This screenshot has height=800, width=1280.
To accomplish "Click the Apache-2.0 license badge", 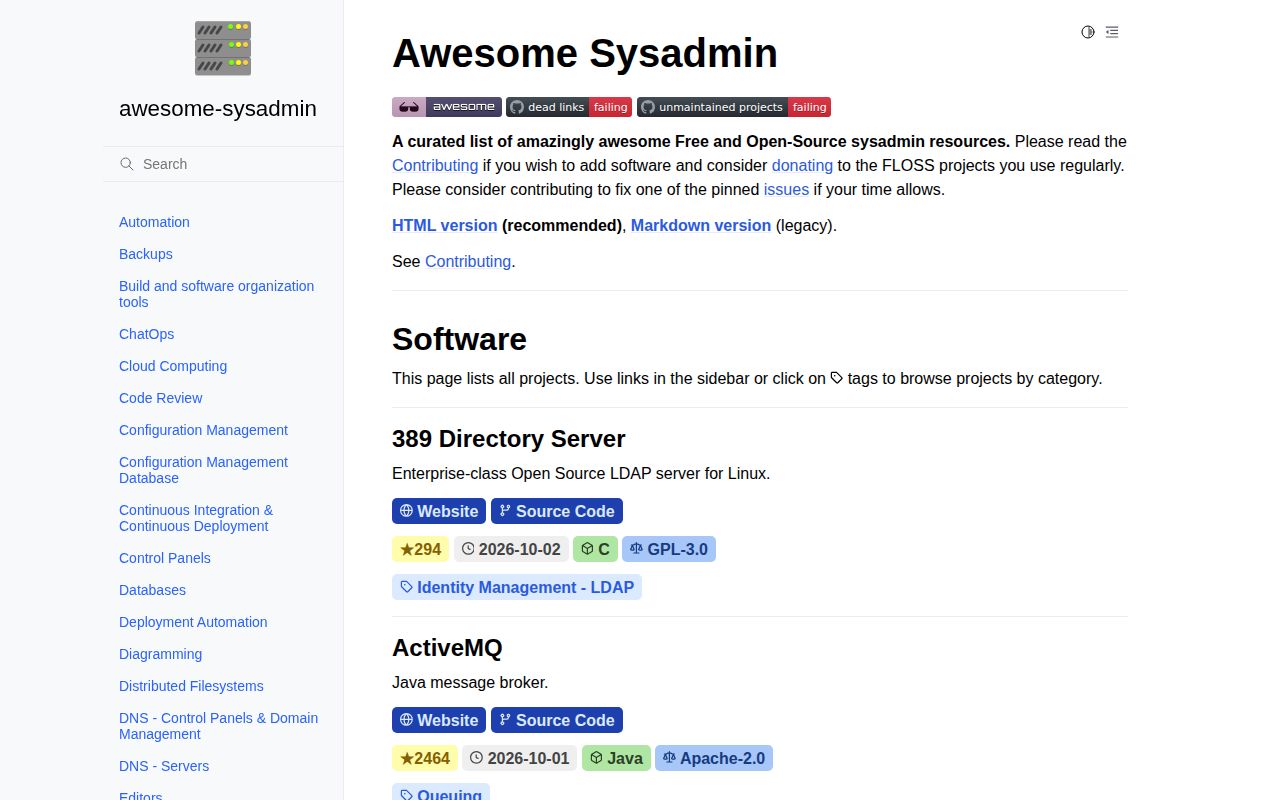I will [x=714, y=758].
